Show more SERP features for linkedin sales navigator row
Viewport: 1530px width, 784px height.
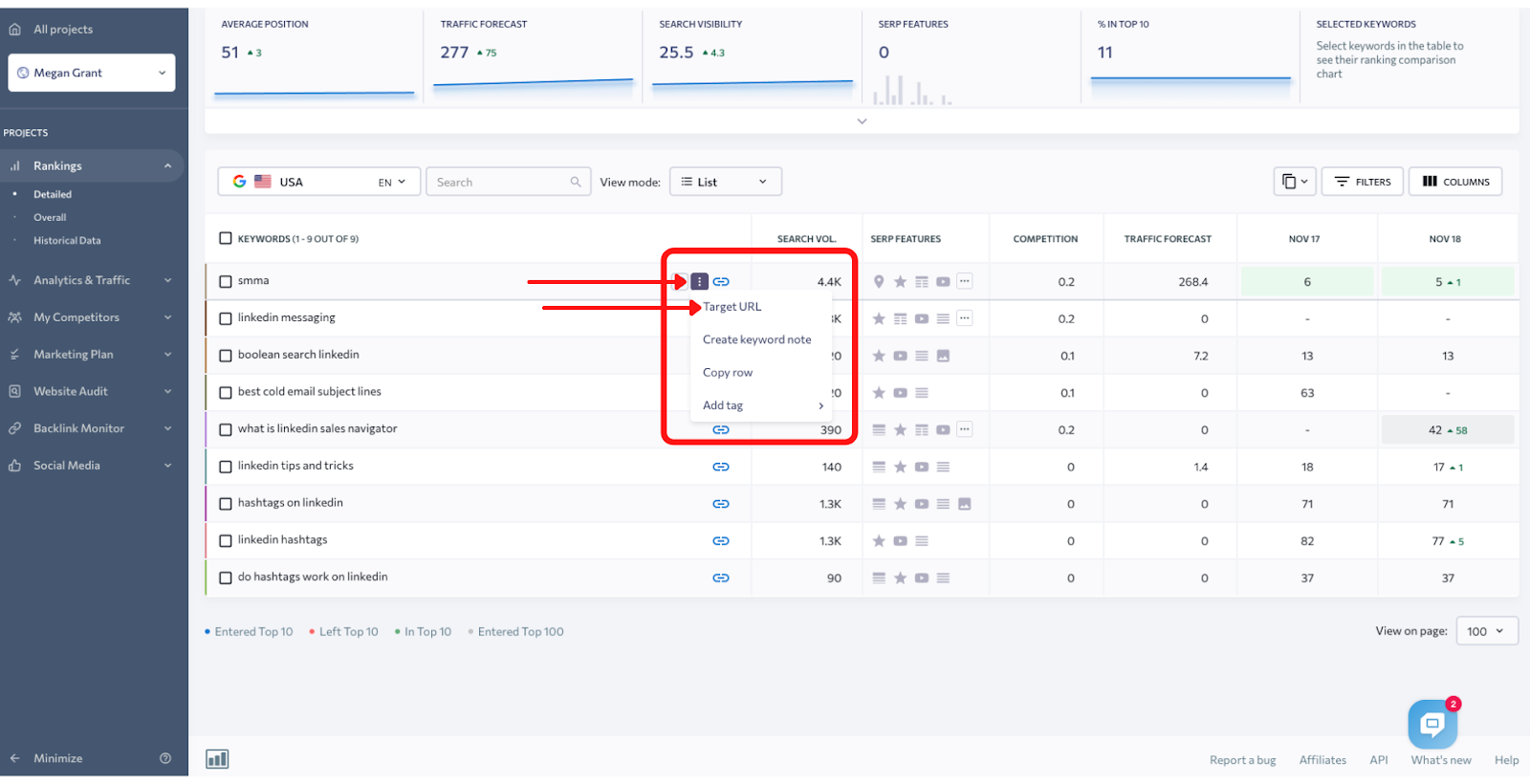(x=965, y=429)
